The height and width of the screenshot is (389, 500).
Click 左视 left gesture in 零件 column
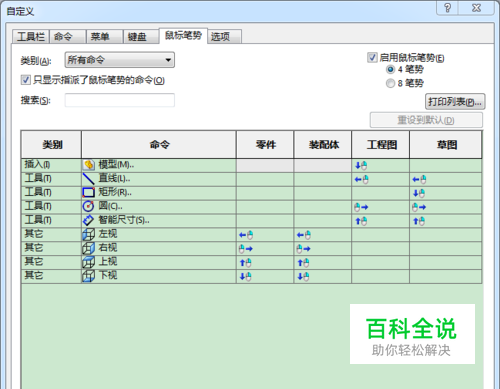click(x=246, y=235)
